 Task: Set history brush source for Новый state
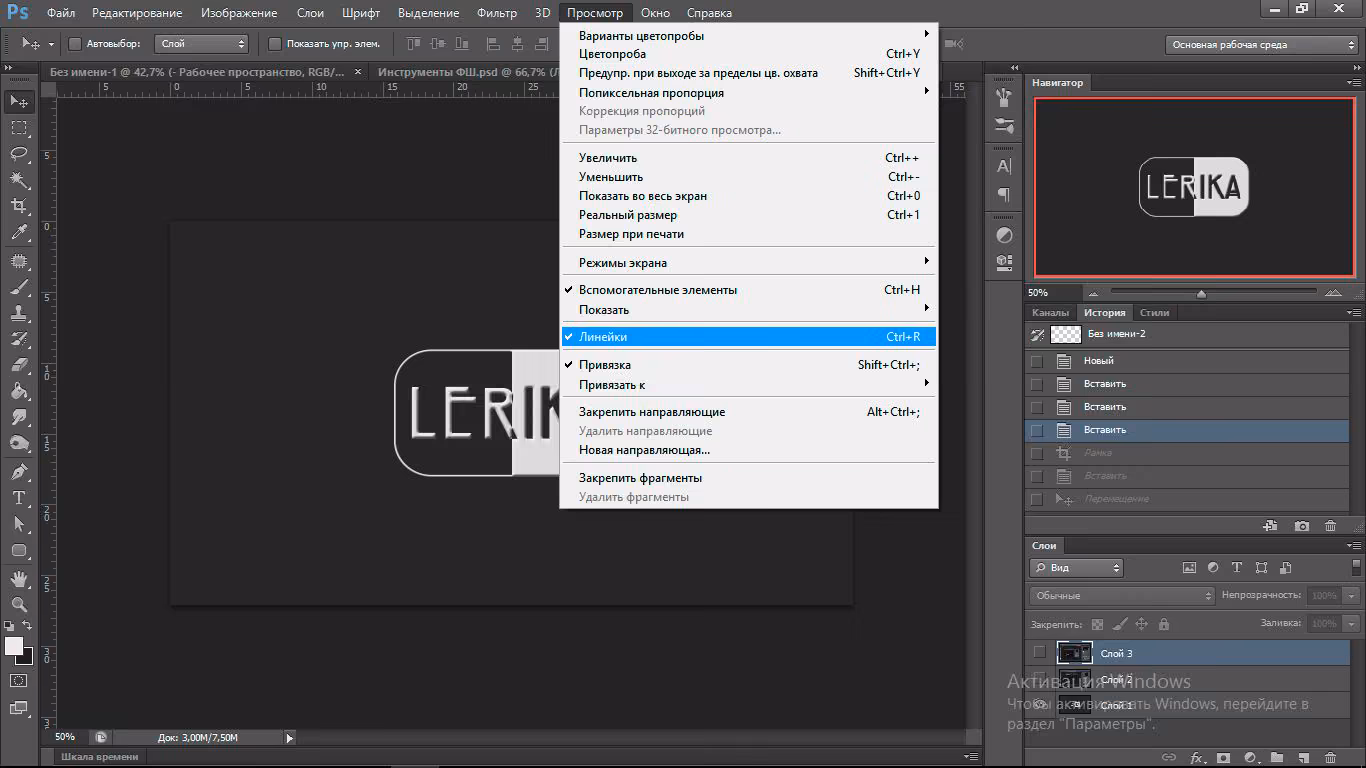1037,361
